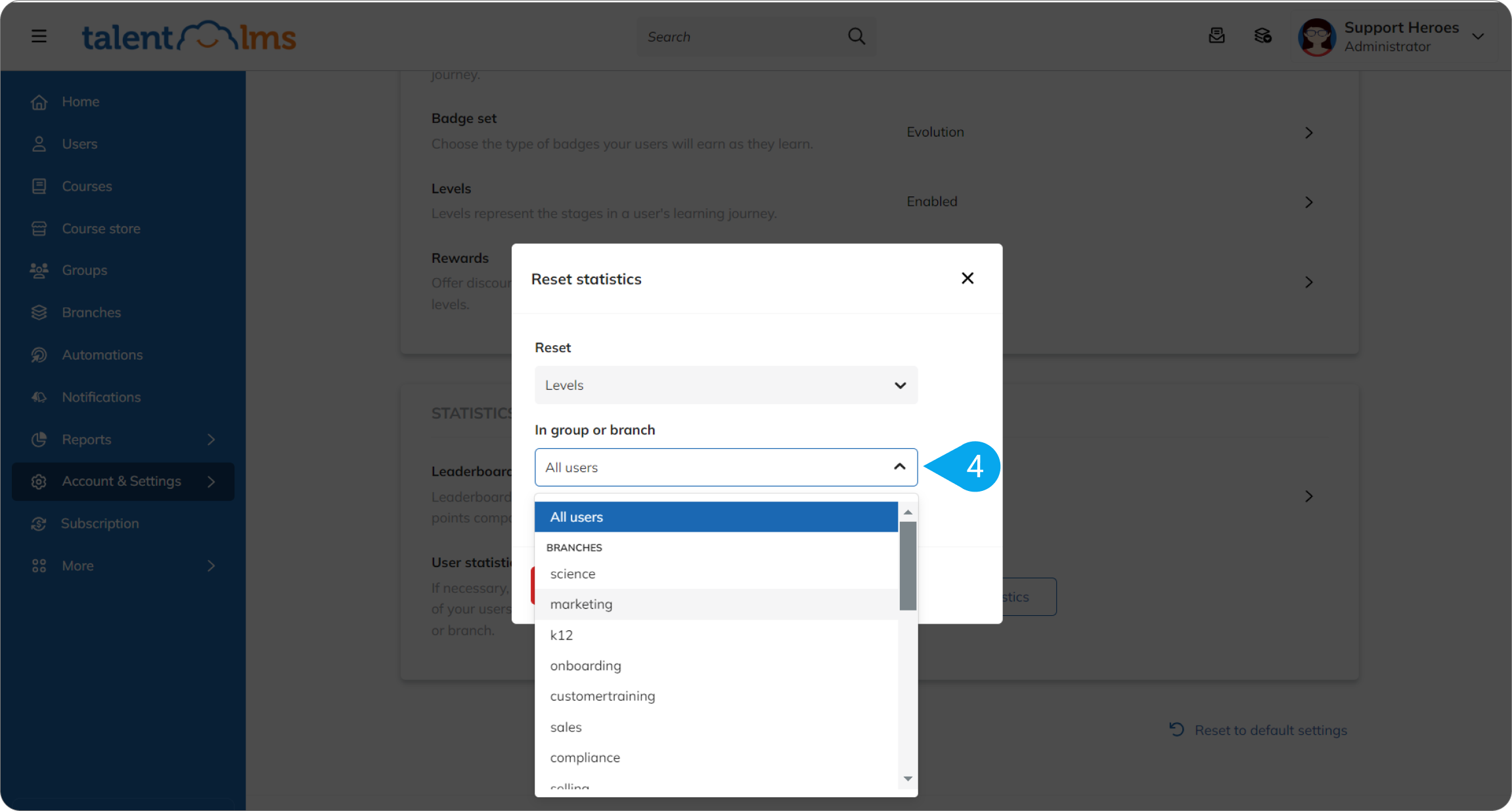This screenshot has height=811, width=1512.
Task: Click the search magnifier icon
Action: [x=856, y=36]
